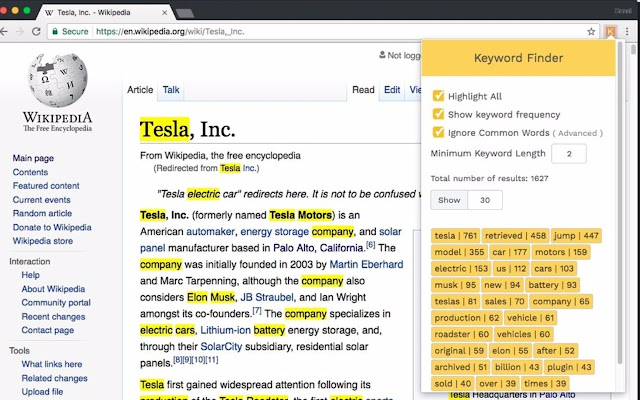640x400 pixels.
Task: Open the What links here tool
Action: [x=52, y=364]
